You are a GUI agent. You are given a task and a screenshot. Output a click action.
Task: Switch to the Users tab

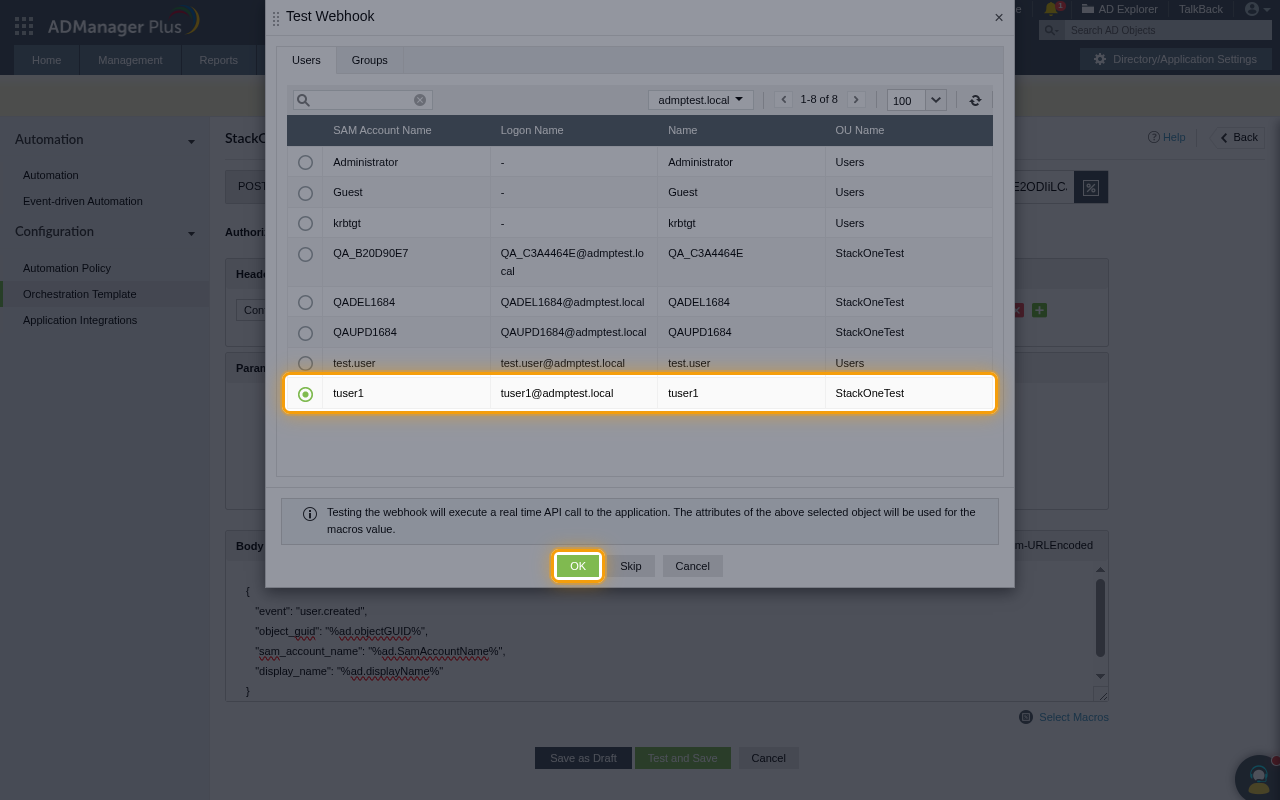tap(306, 60)
